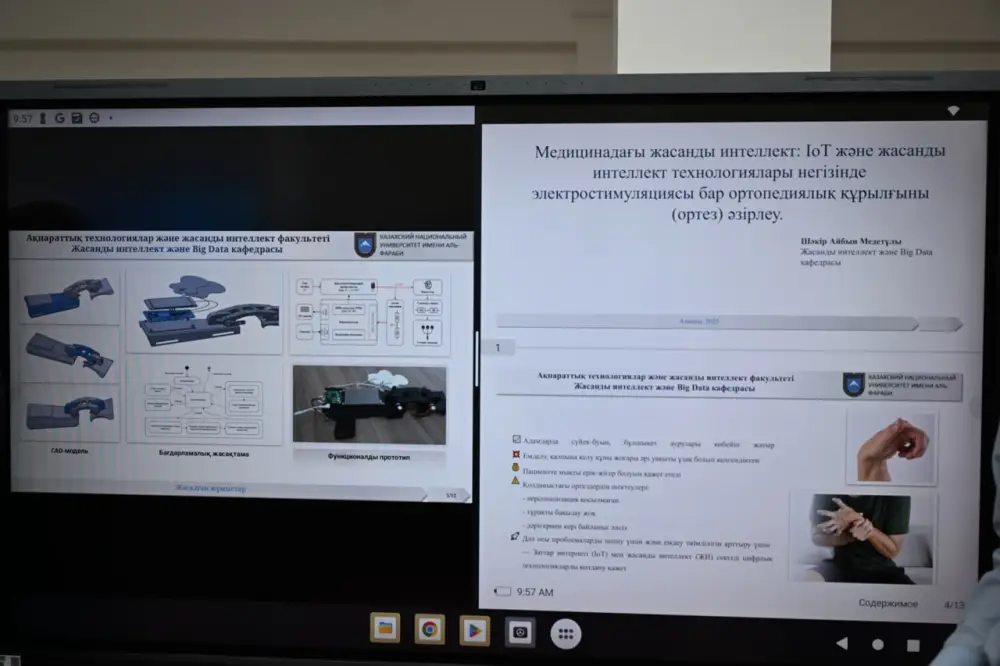1000x666 pixels.
Task: Open the screenshot icon in the top status bar
Action: point(77,117)
